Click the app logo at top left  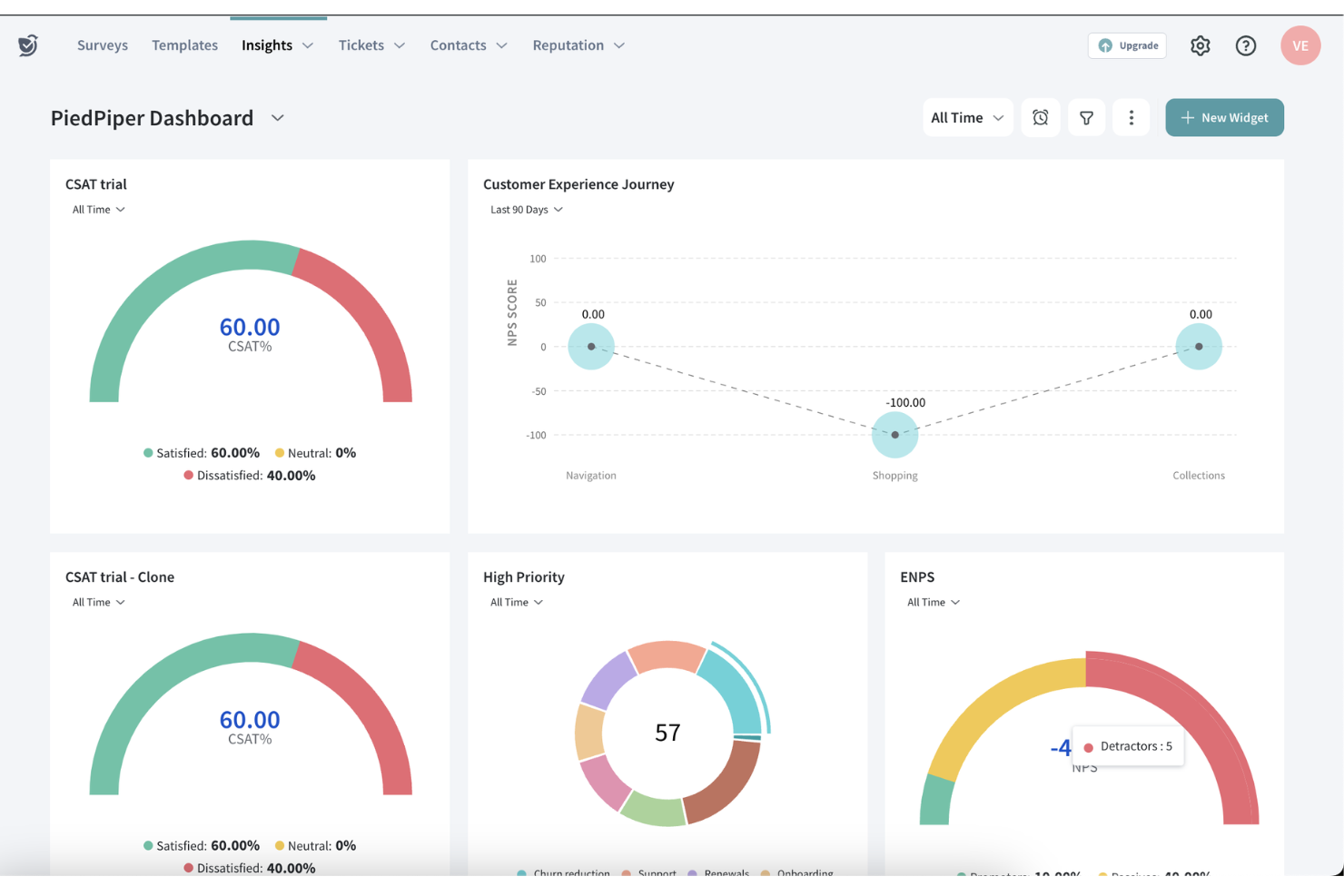click(x=27, y=44)
